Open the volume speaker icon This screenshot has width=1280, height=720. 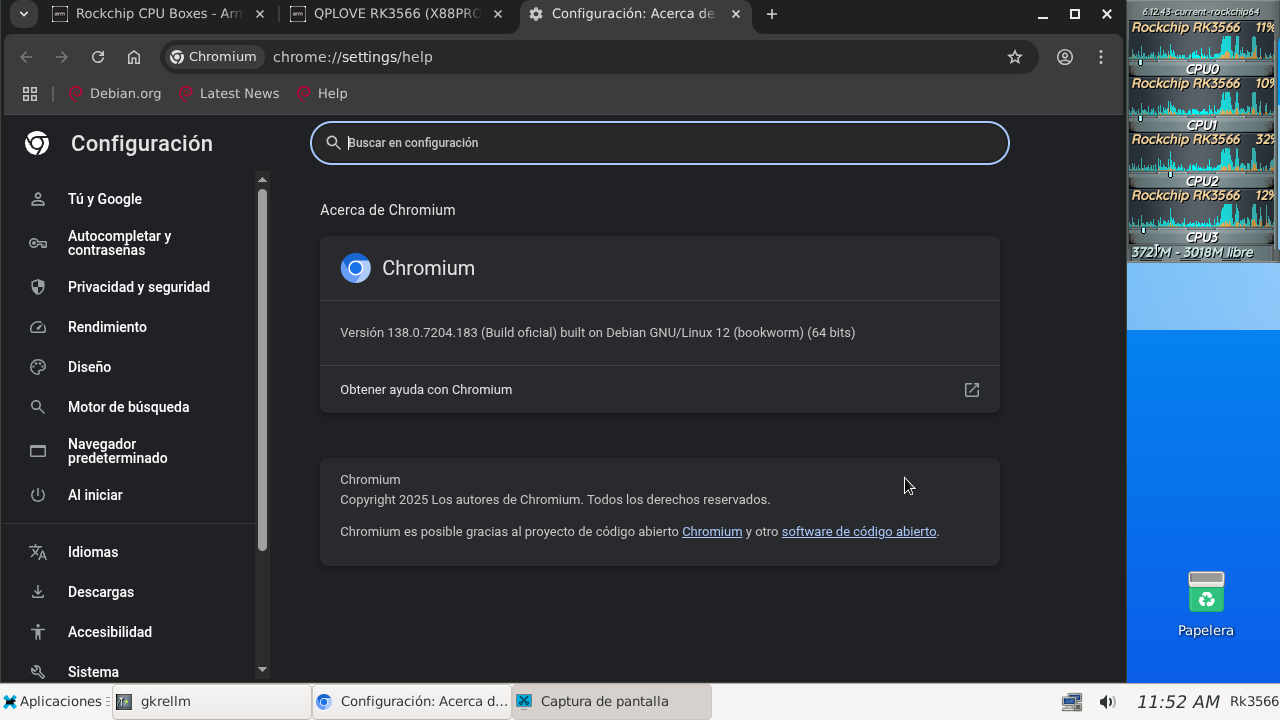point(1107,702)
